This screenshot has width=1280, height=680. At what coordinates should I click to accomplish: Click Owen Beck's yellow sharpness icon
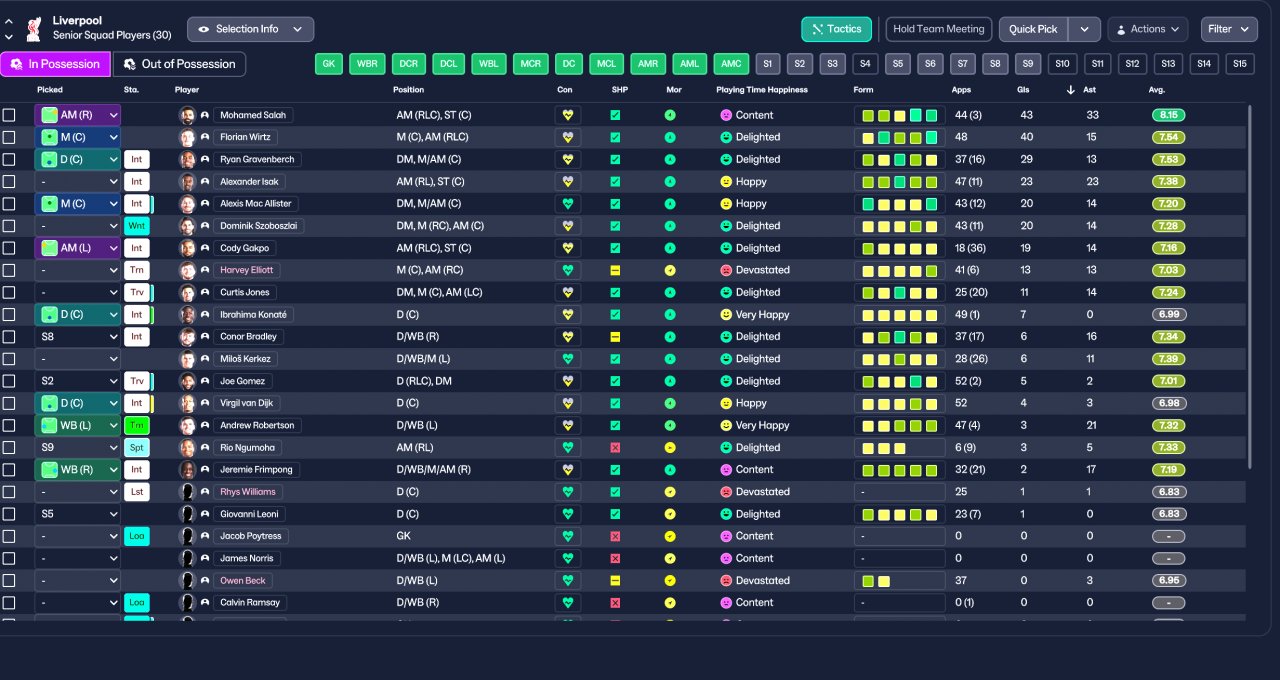click(615, 580)
